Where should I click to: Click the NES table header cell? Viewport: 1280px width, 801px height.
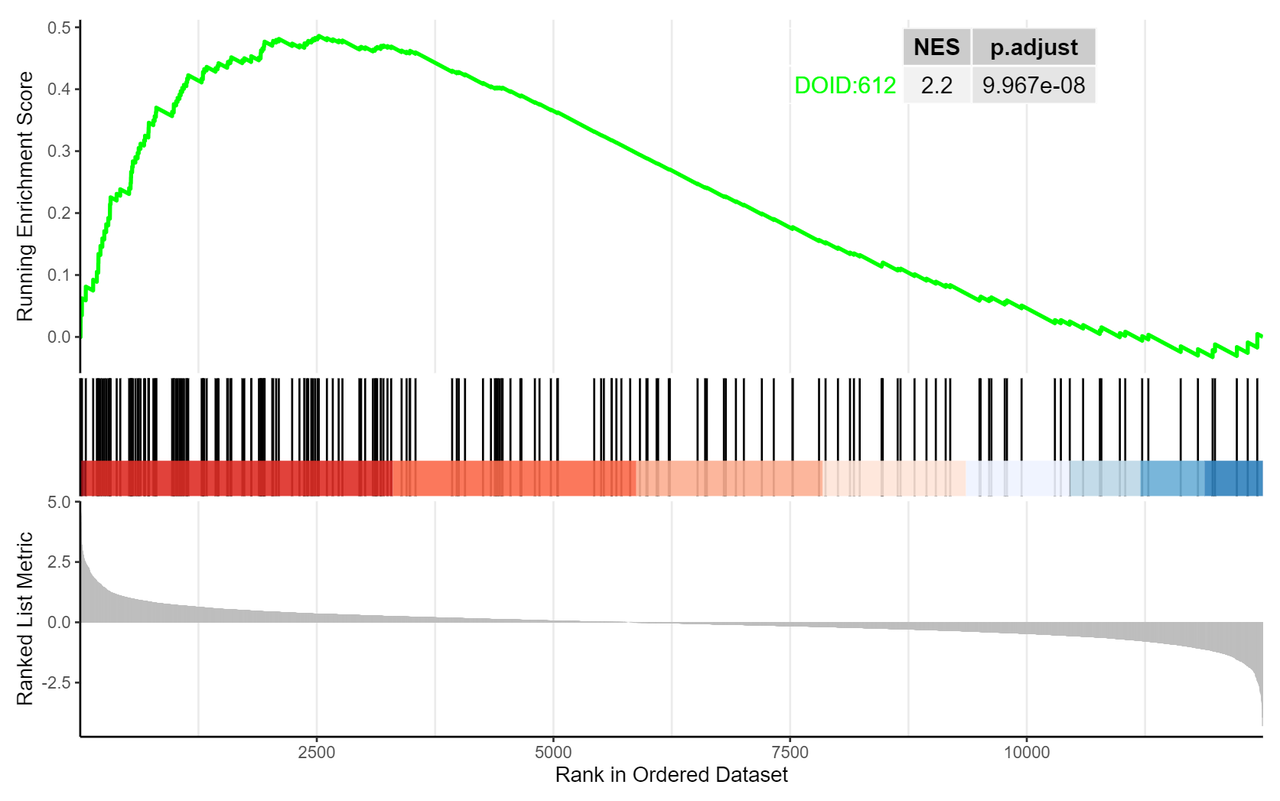(936, 47)
